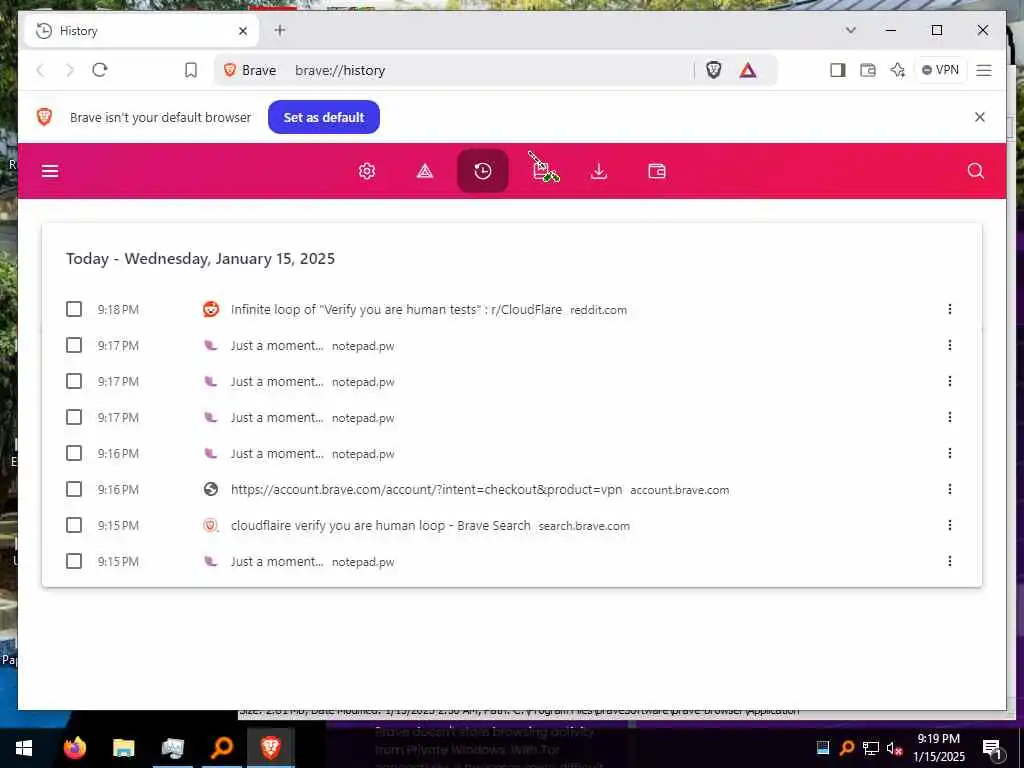Check the 9:16 PM notepad.pw entry

(74, 453)
